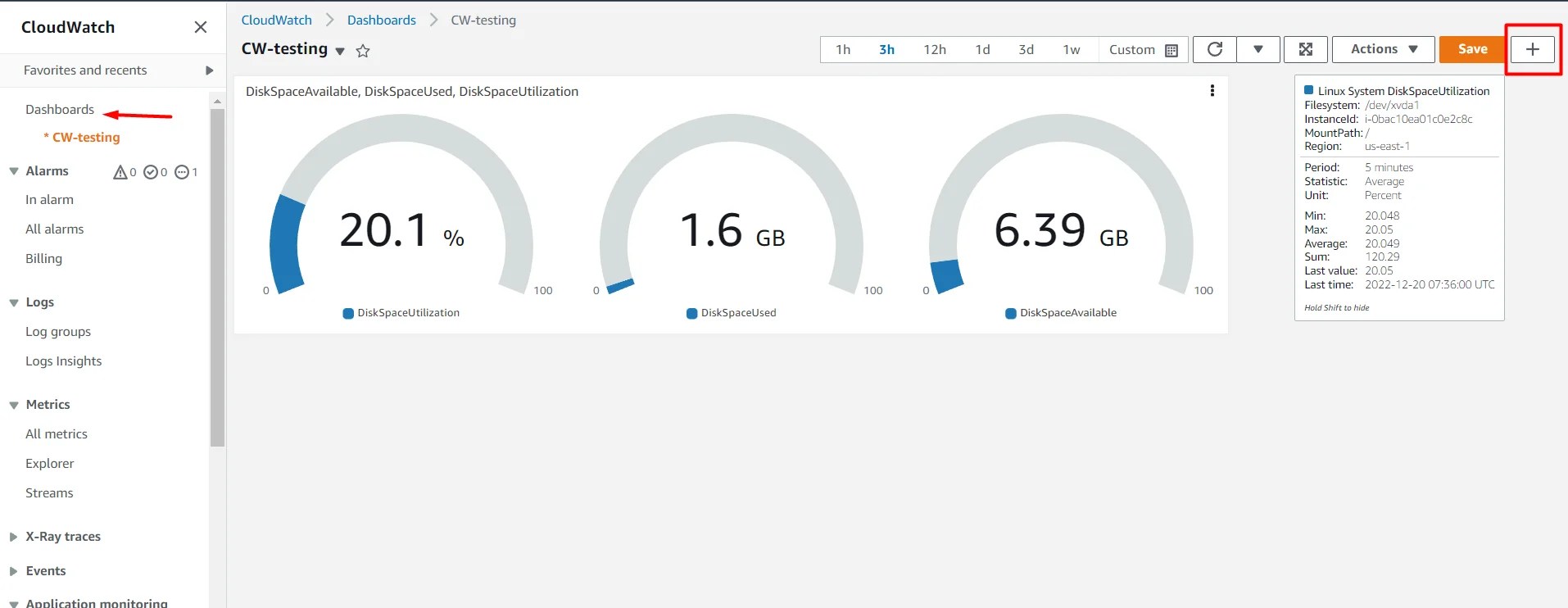Click tooltip title Linux System DiskSpaceUtilization

tap(1403, 91)
